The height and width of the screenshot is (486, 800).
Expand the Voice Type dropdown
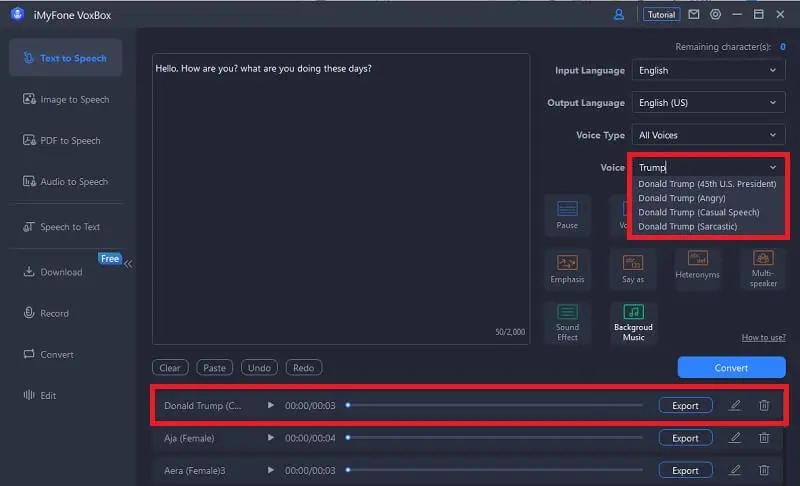point(708,135)
